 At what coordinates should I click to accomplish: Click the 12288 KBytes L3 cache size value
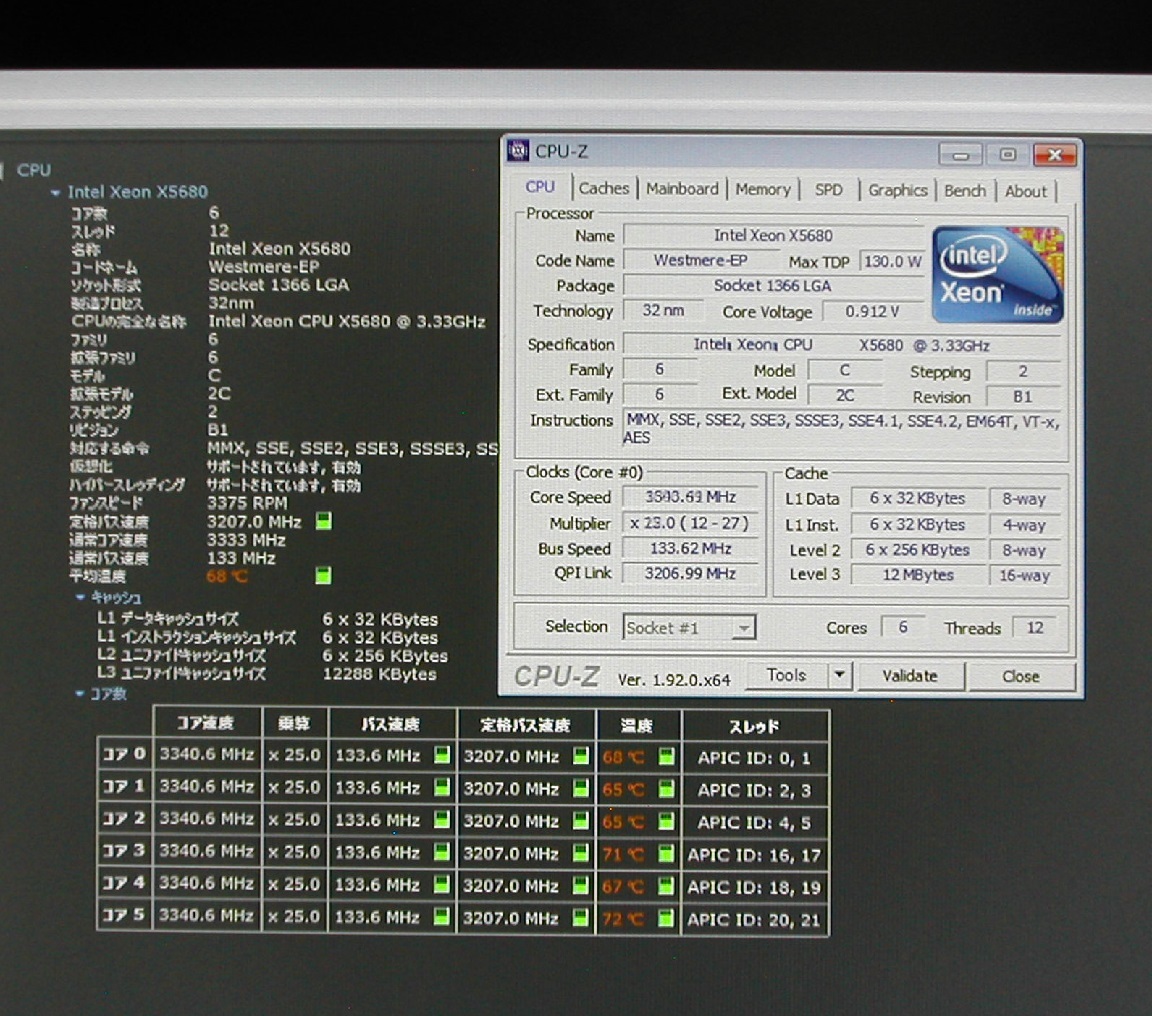click(379, 674)
